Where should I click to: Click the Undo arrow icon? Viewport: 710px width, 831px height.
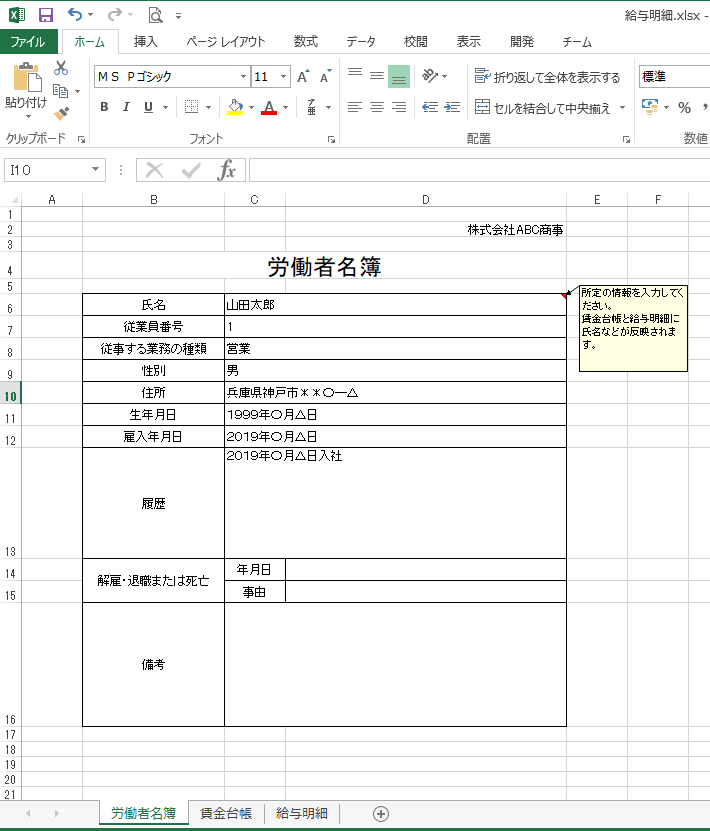point(75,15)
